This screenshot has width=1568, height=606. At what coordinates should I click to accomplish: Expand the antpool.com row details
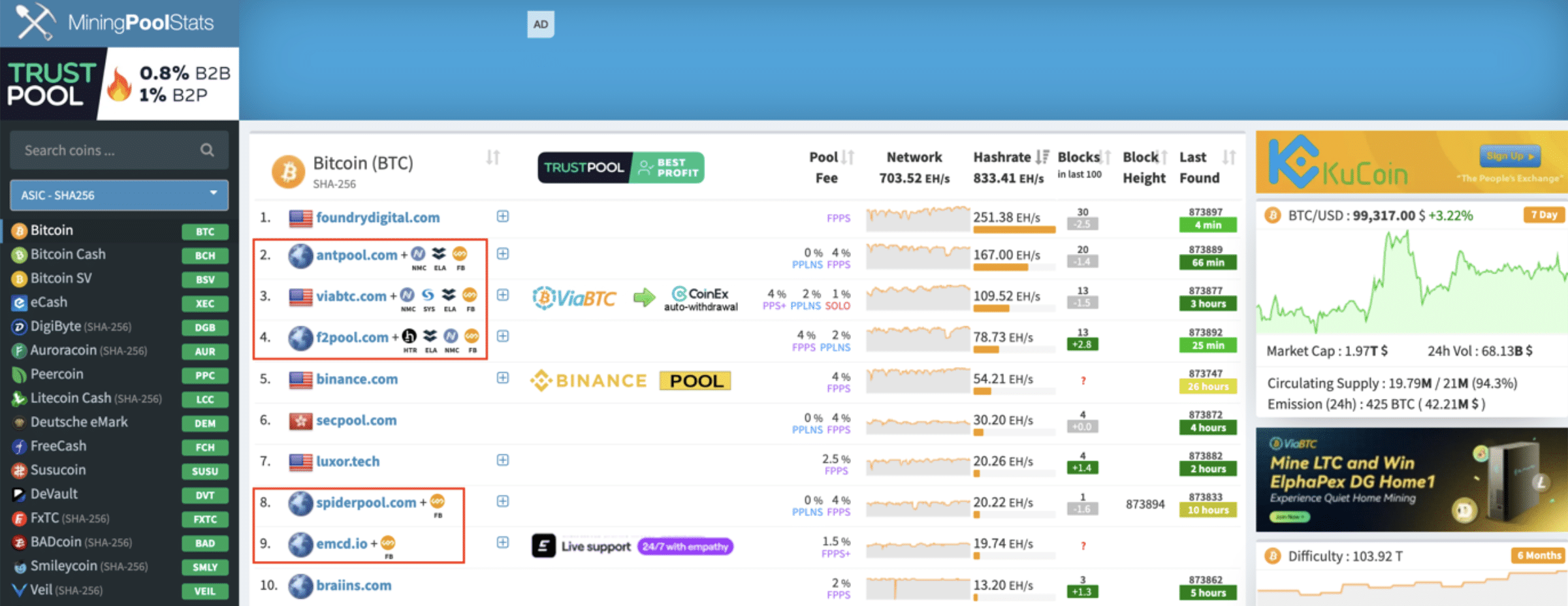(x=502, y=253)
